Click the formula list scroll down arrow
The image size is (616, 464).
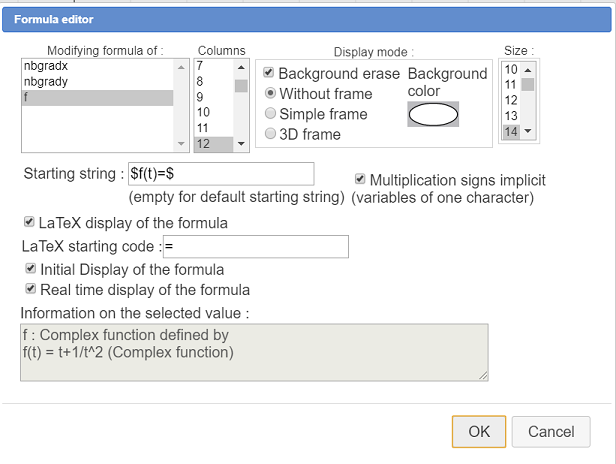click(181, 143)
